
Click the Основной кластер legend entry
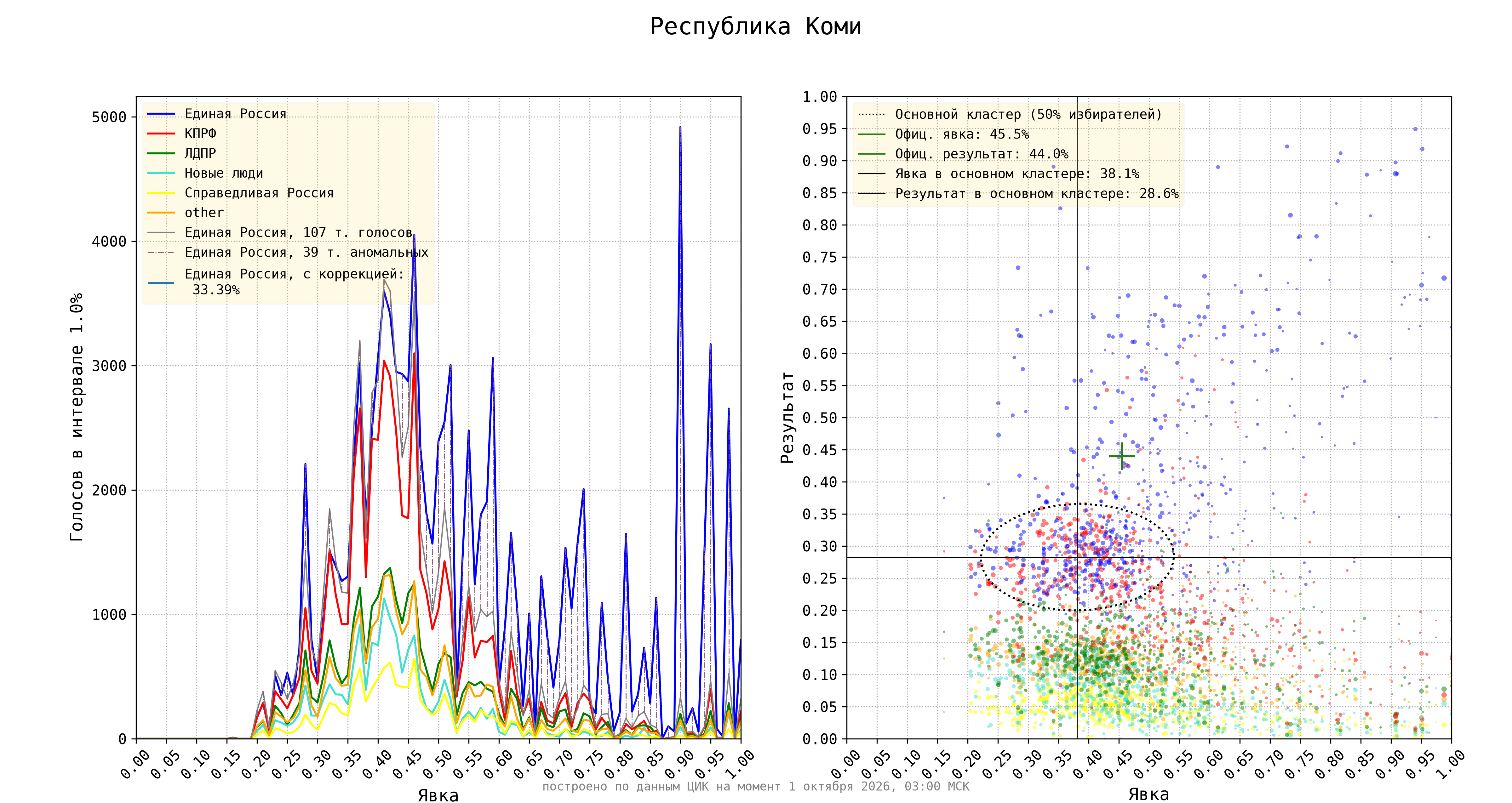1010,114
